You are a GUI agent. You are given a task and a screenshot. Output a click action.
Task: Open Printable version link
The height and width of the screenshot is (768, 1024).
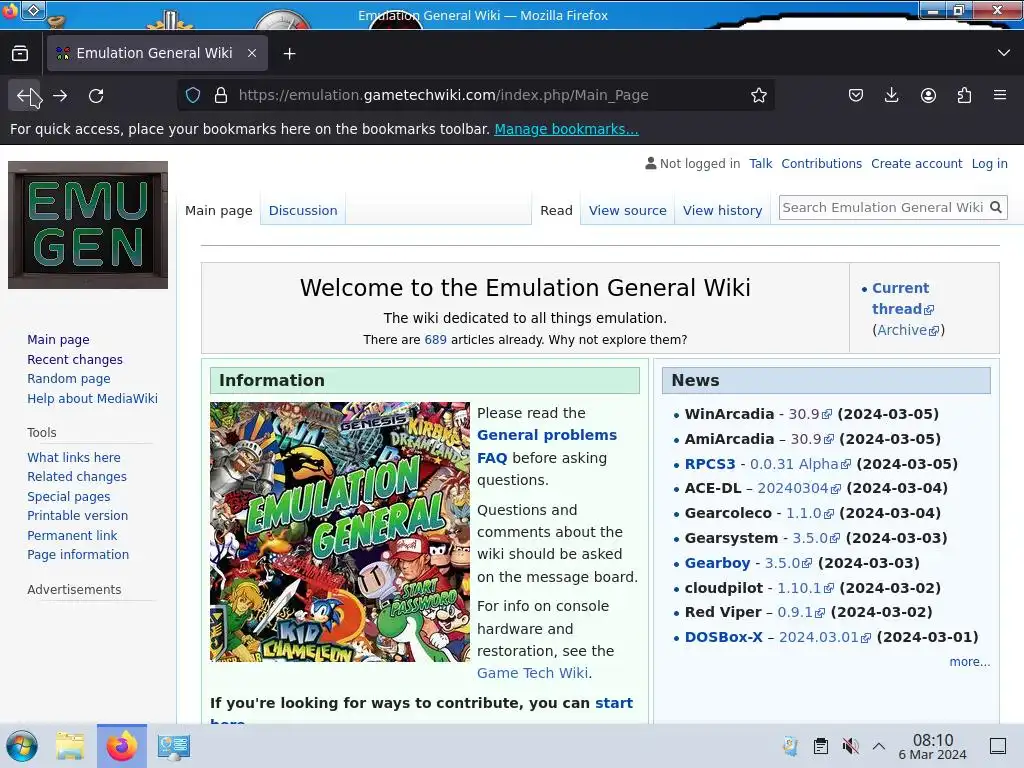[77, 515]
